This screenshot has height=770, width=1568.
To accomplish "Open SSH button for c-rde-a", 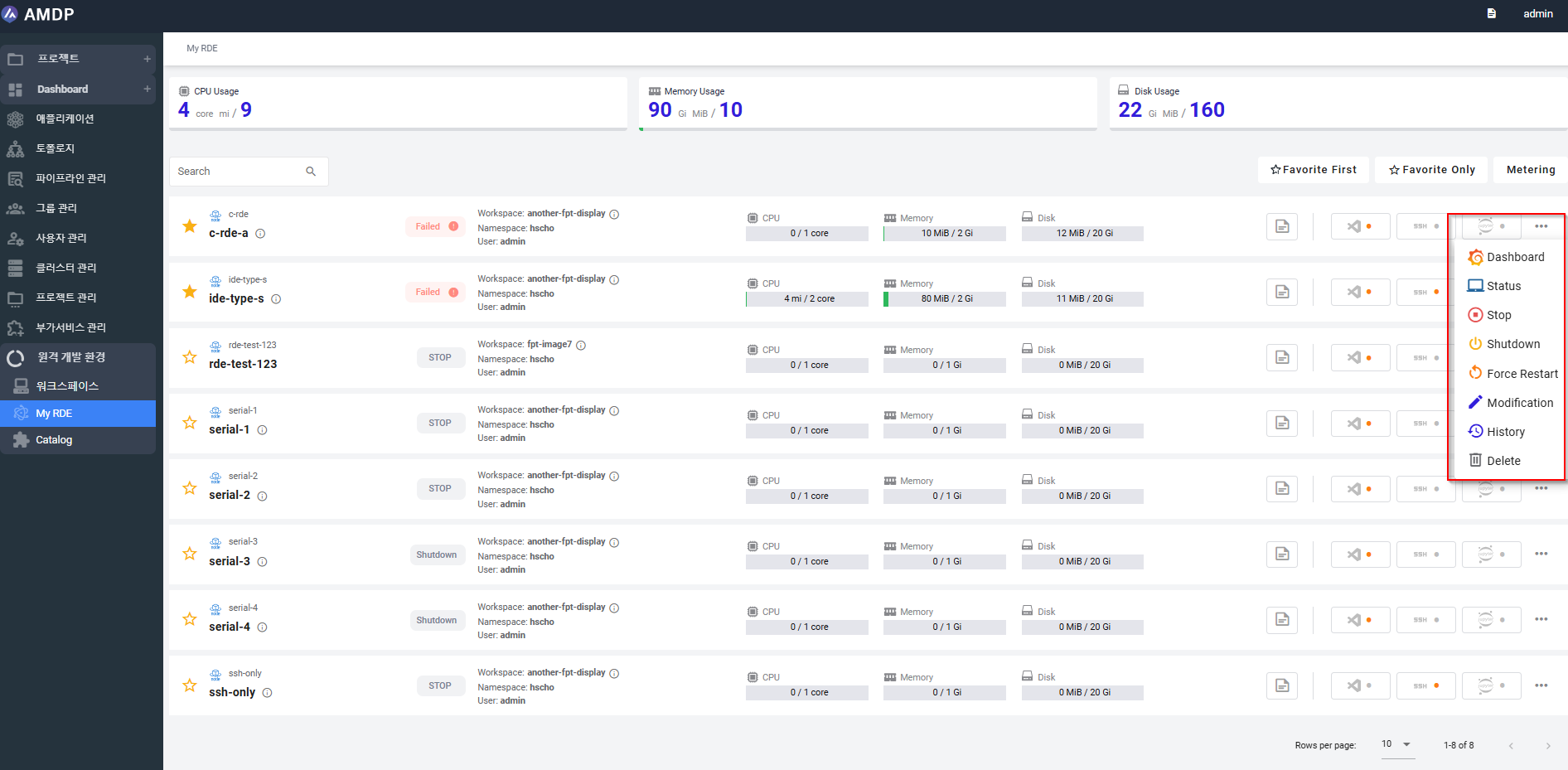I will click(x=1425, y=226).
